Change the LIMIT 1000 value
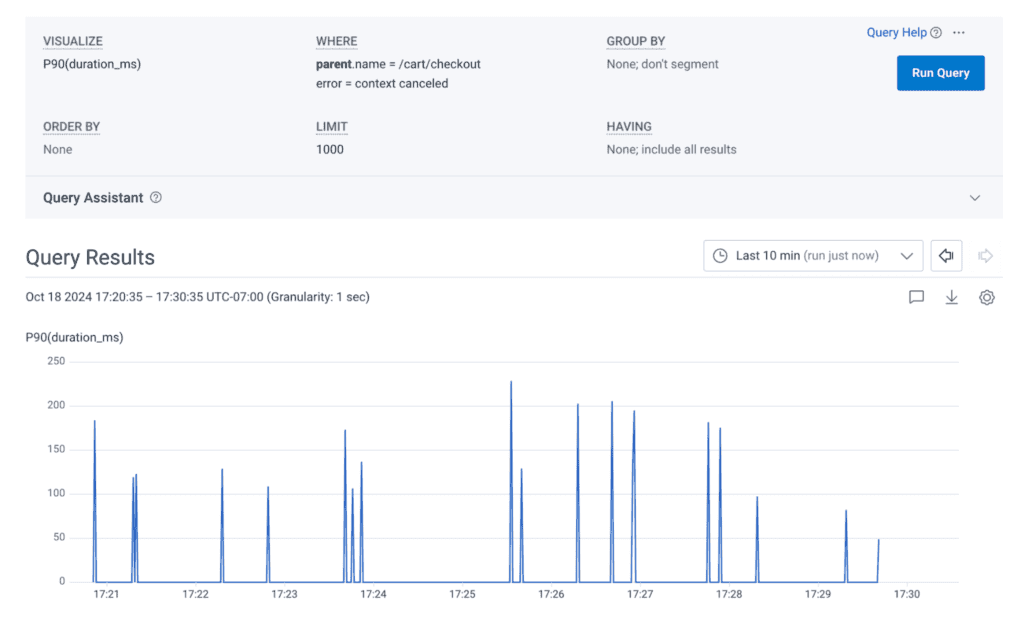Screen dimensions: 1024x634 [x=330, y=149]
